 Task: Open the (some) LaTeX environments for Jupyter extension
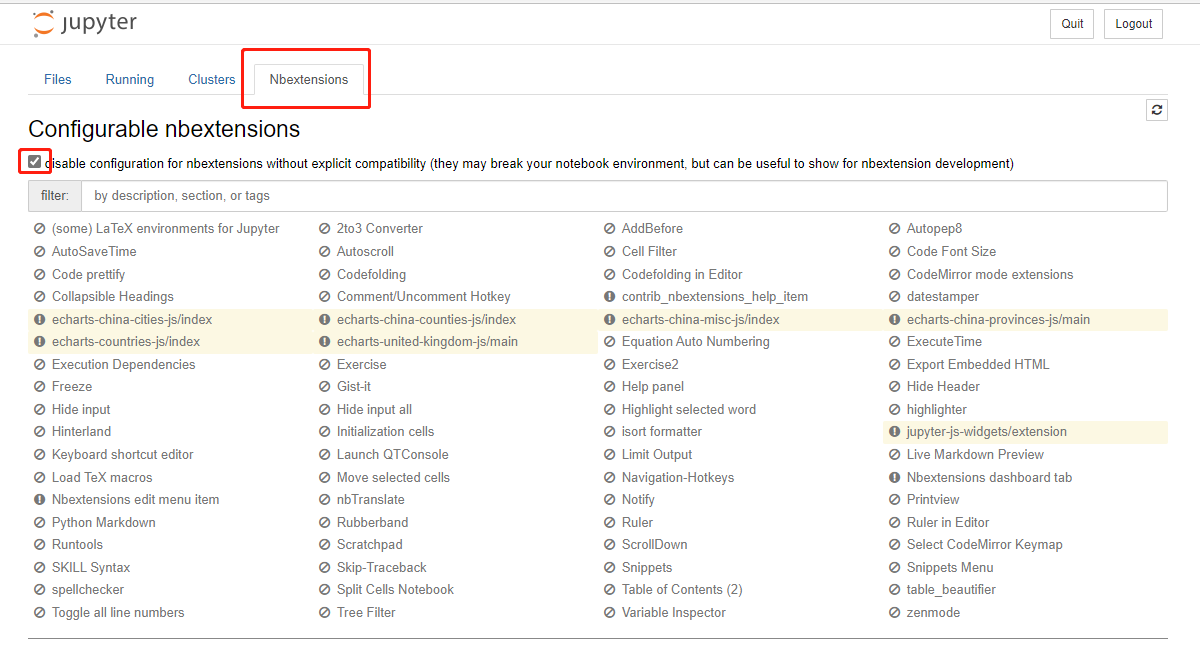coord(166,229)
